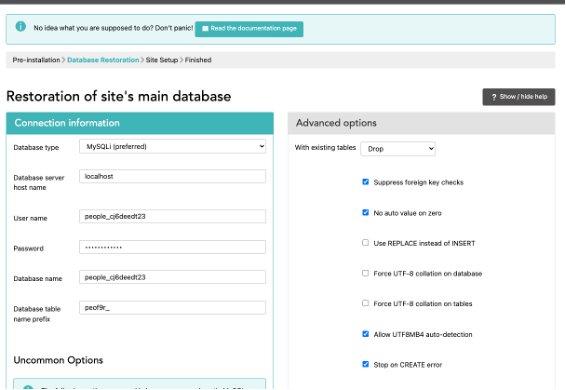The width and height of the screenshot is (566, 390).
Task: Click the With existing tables label
Action: tap(325, 147)
